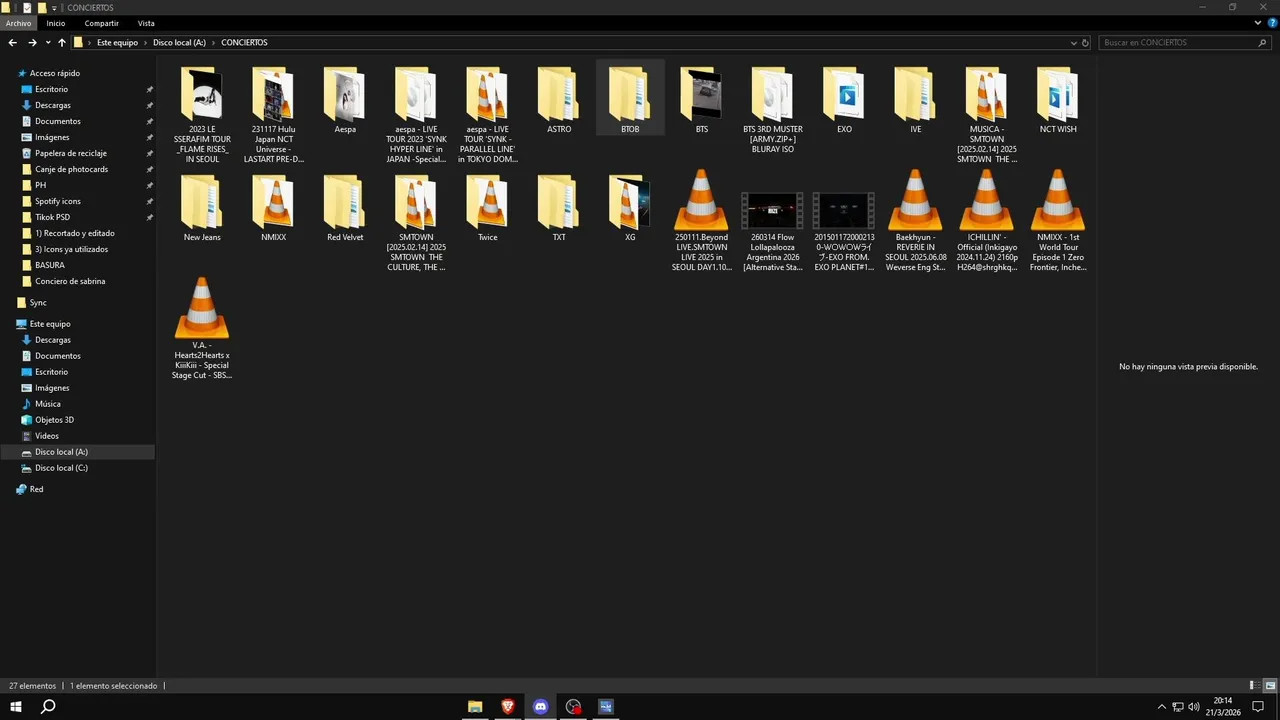Select the Aespa folder
The height and width of the screenshot is (720, 1280).
pos(345,98)
